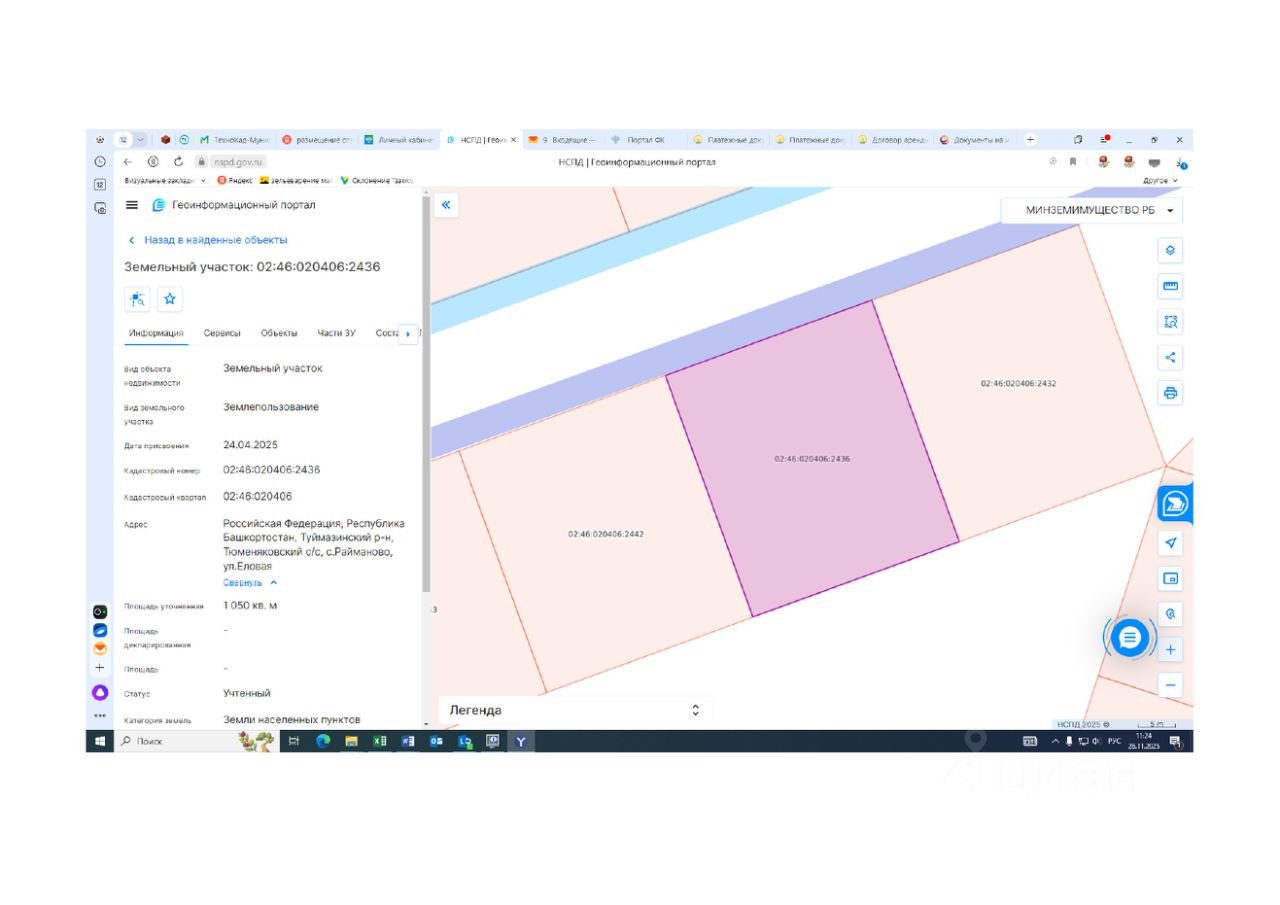
Task: Switch to Yandex Browser in taskbar
Action: (x=521, y=741)
